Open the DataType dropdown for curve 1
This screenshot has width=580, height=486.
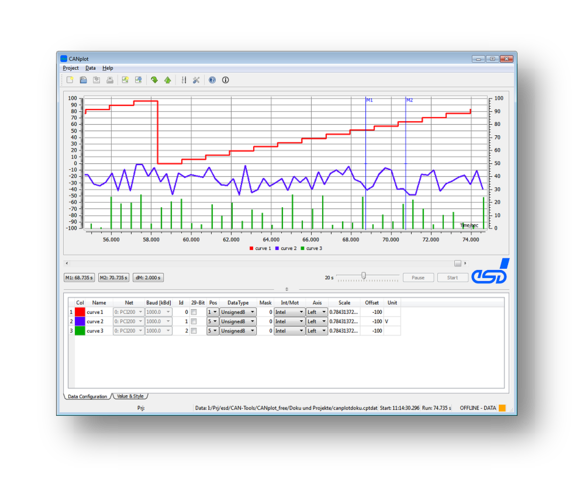[x=238, y=312]
